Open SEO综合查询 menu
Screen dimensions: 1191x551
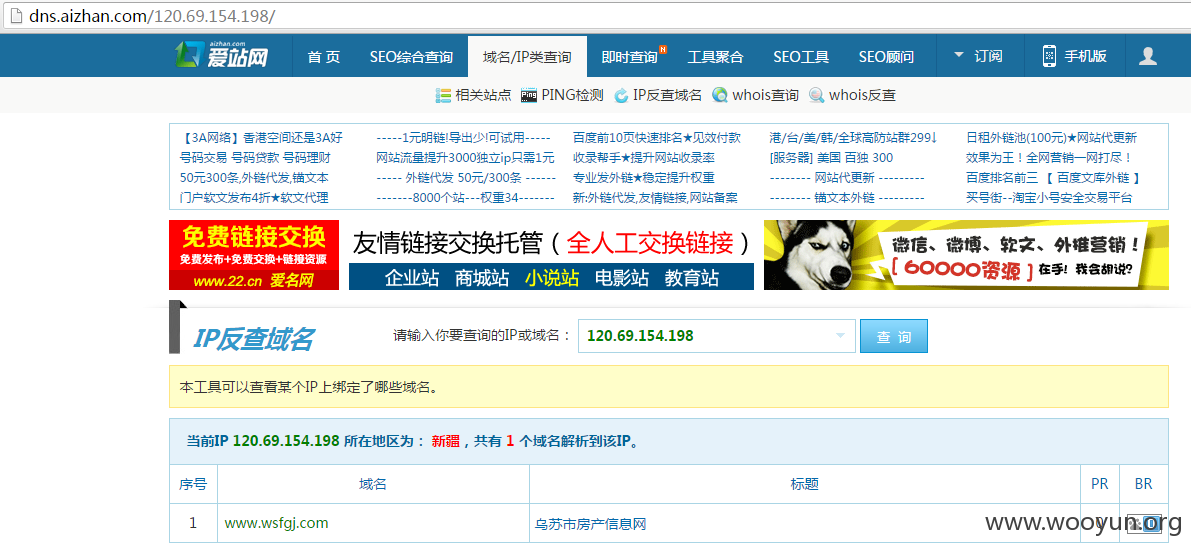(x=411, y=56)
